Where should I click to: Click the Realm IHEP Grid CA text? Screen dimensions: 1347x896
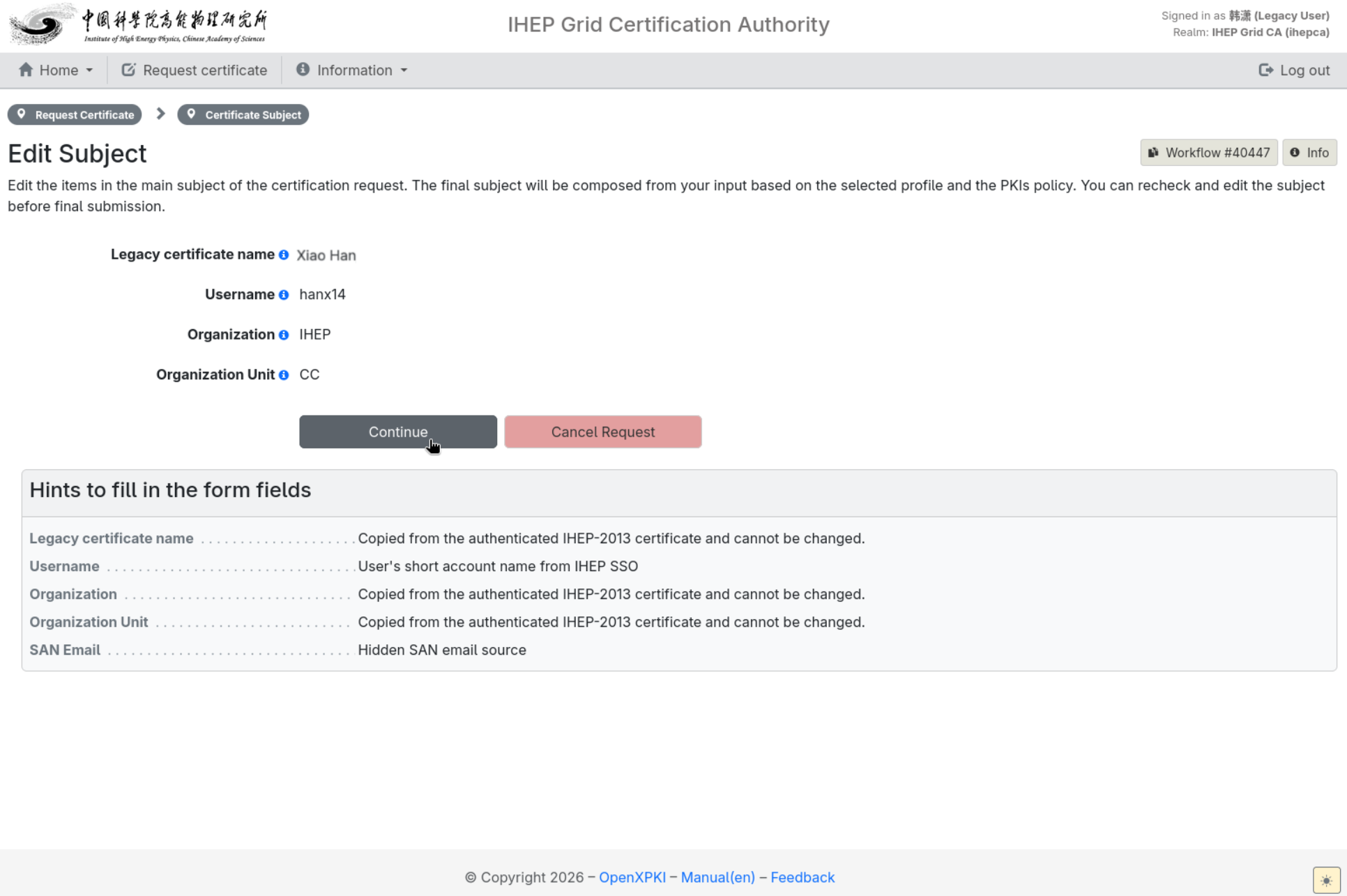coord(1251,32)
